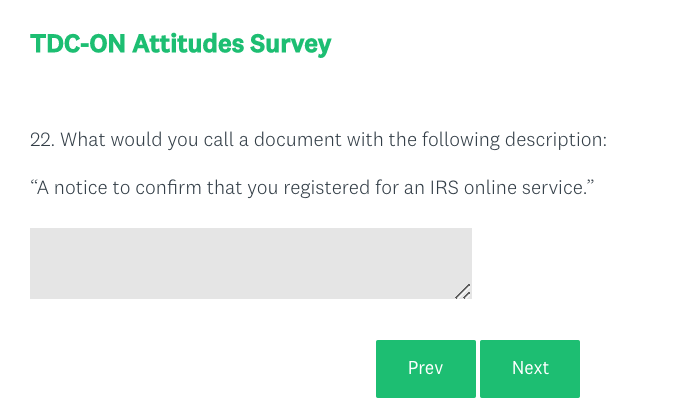Click the Prev button
The height and width of the screenshot is (420, 686).
tap(425, 368)
